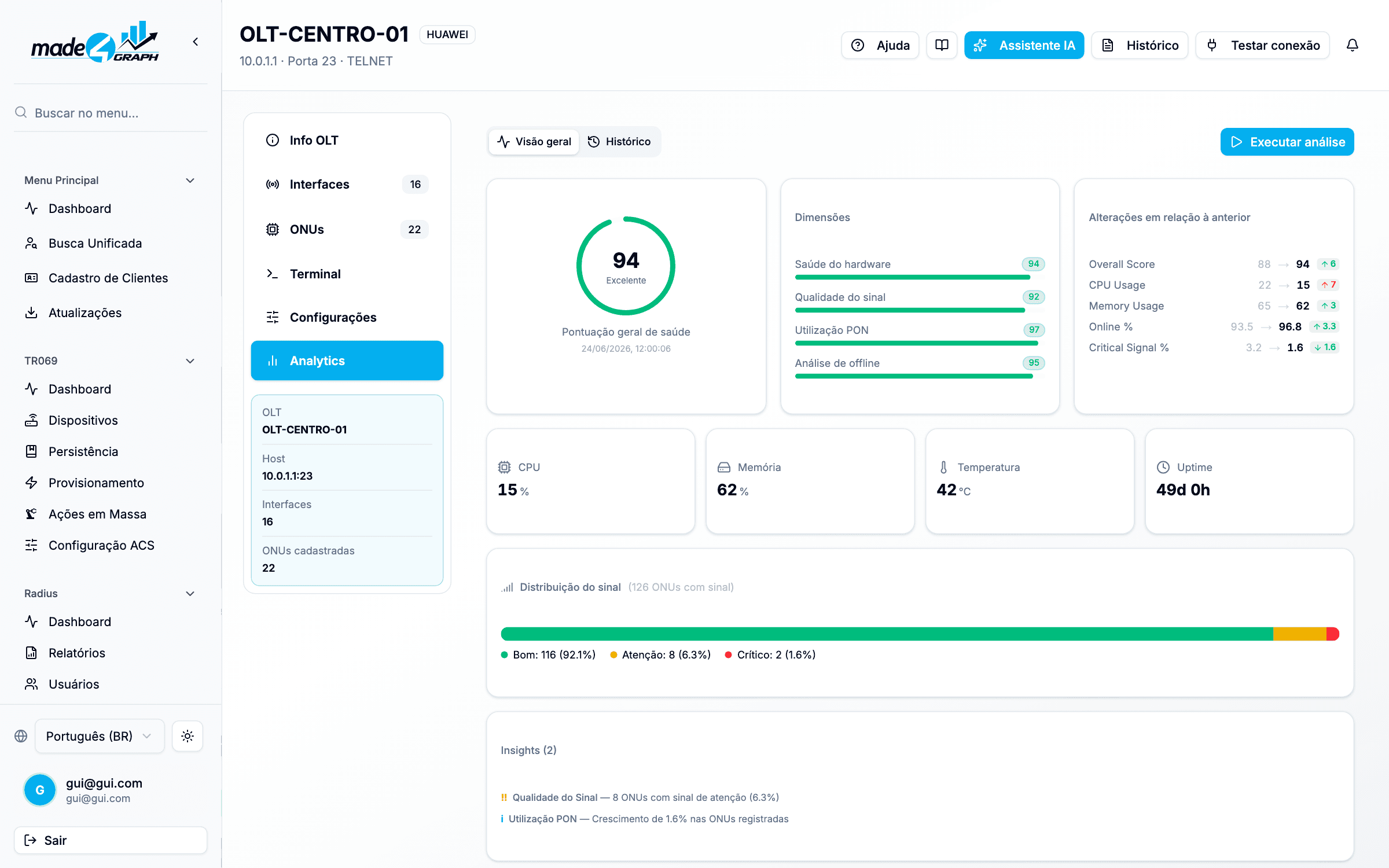Open Info OLT section
This screenshot has width=1389, height=868.
coord(347,140)
